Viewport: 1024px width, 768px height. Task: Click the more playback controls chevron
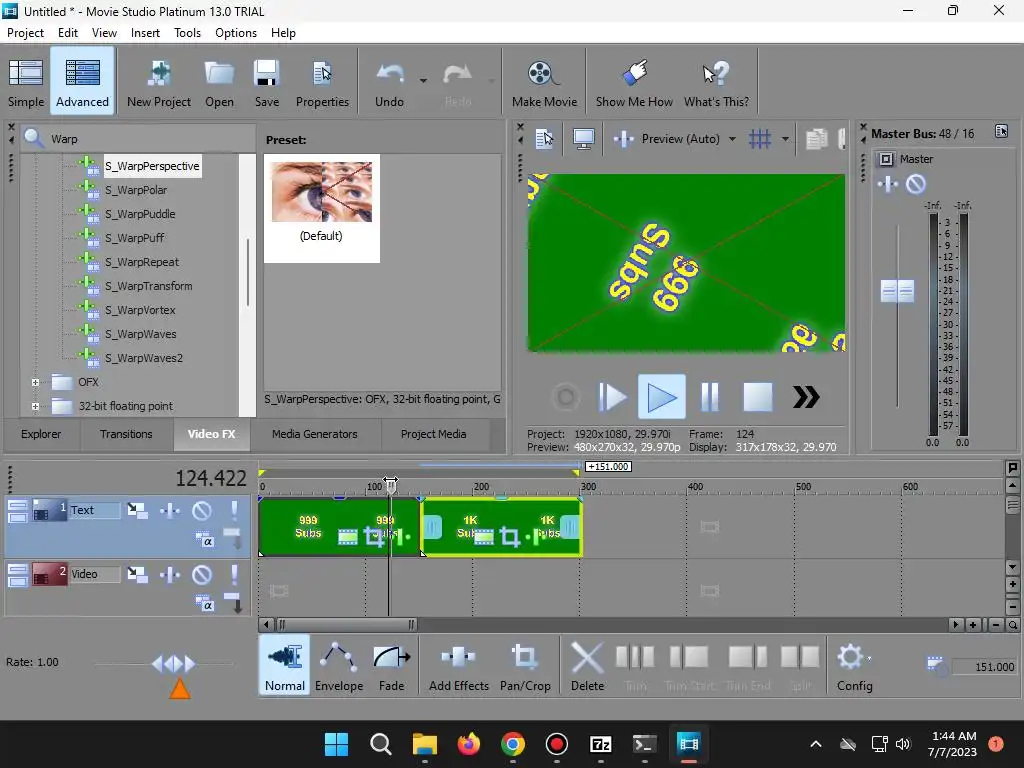click(x=806, y=396)
